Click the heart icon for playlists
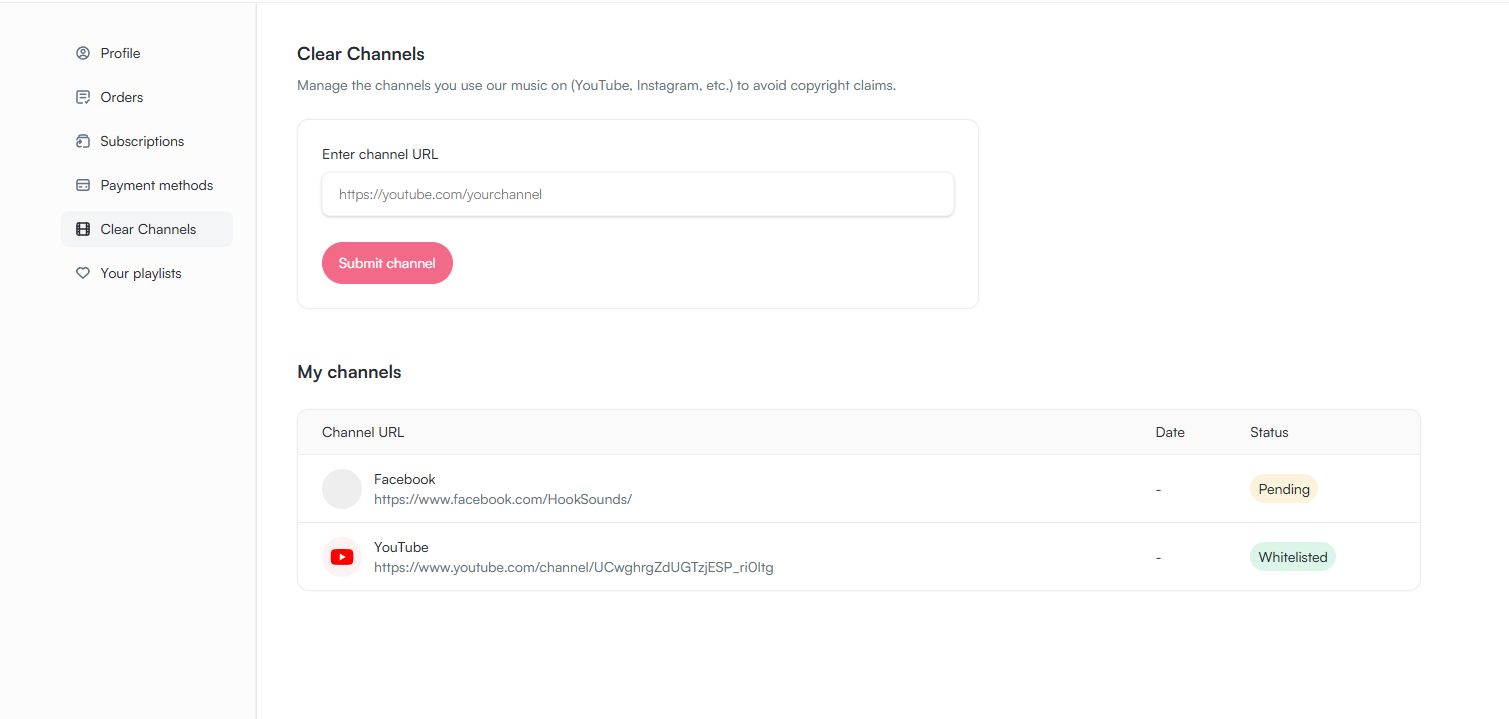 point(83,273)
